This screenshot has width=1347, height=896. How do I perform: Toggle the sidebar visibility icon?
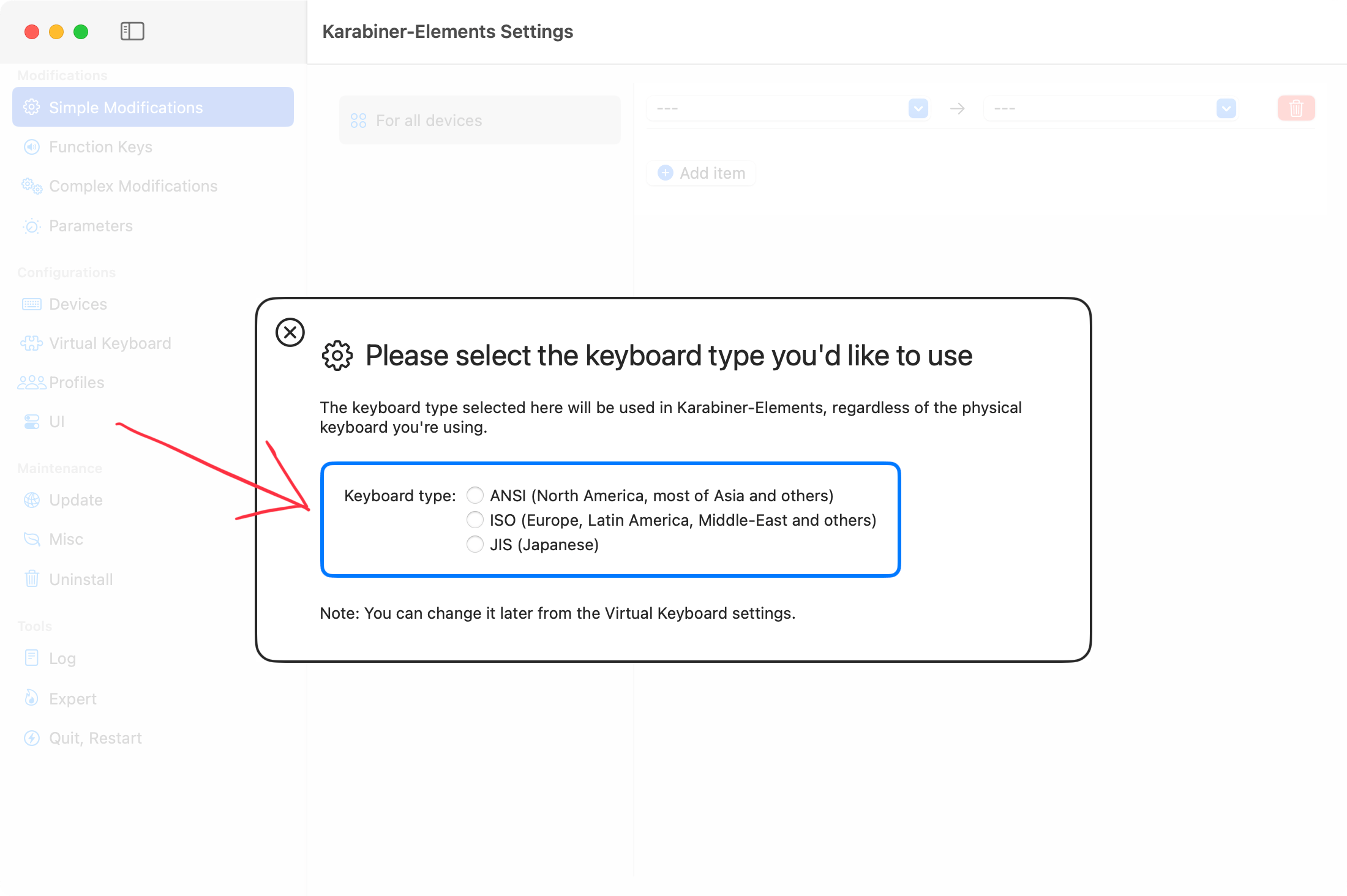click(x=132, y=31)
